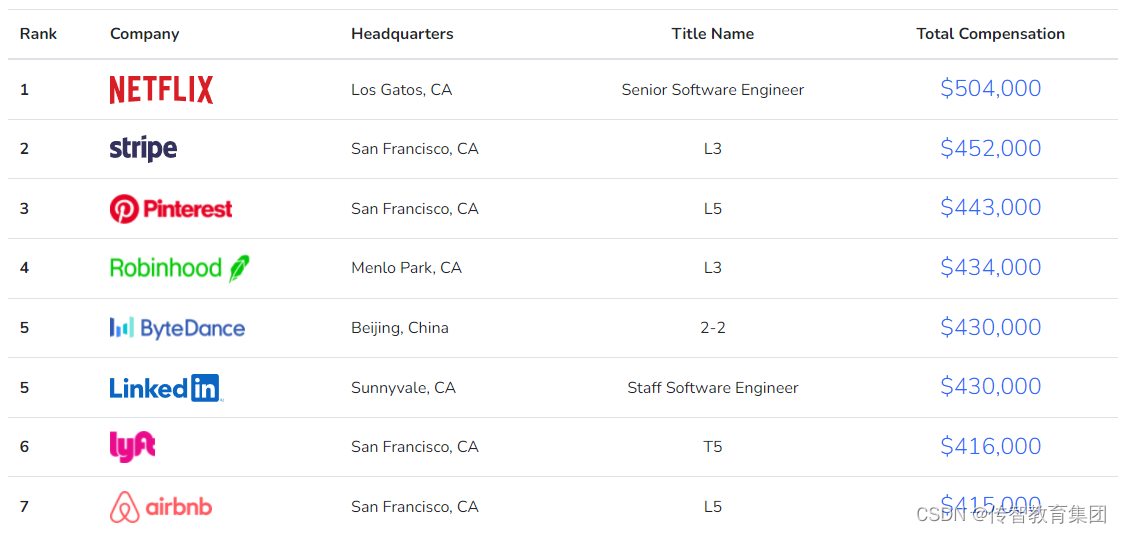The width and height of the screenshot is (1121, 533).
Task: Open the ByteDance logo
Action: (x=177, y=328)
